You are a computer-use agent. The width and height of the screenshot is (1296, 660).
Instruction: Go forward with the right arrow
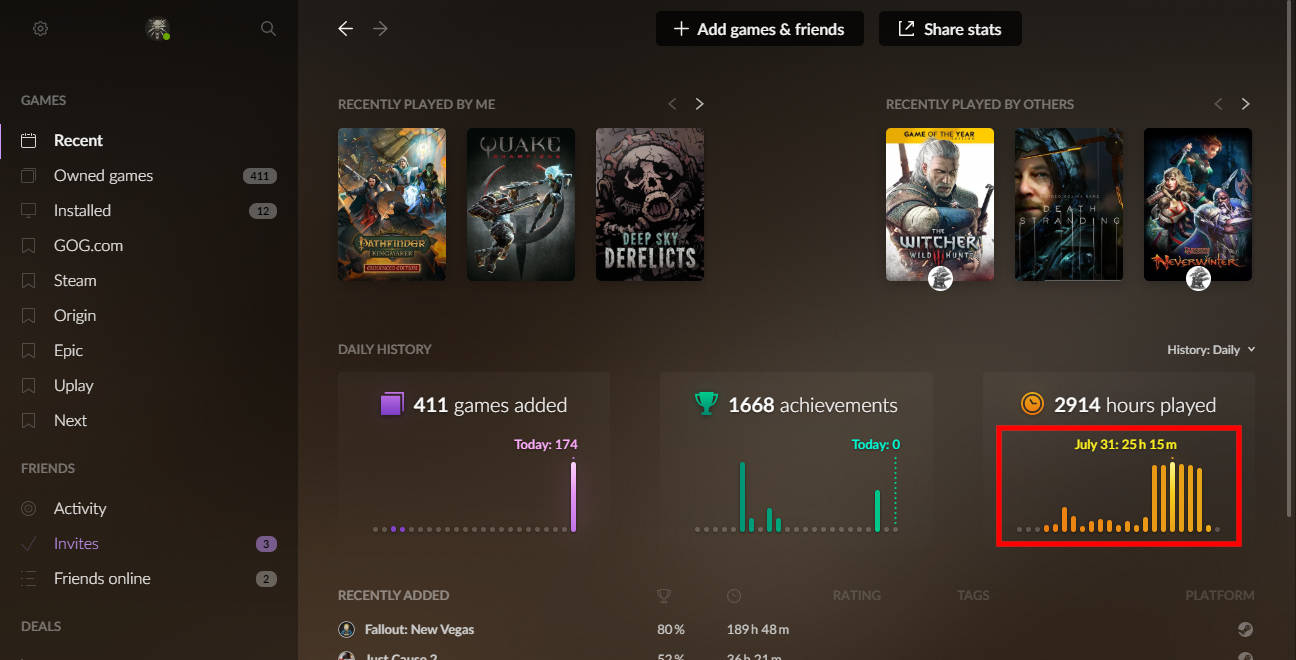coord(380,29)
